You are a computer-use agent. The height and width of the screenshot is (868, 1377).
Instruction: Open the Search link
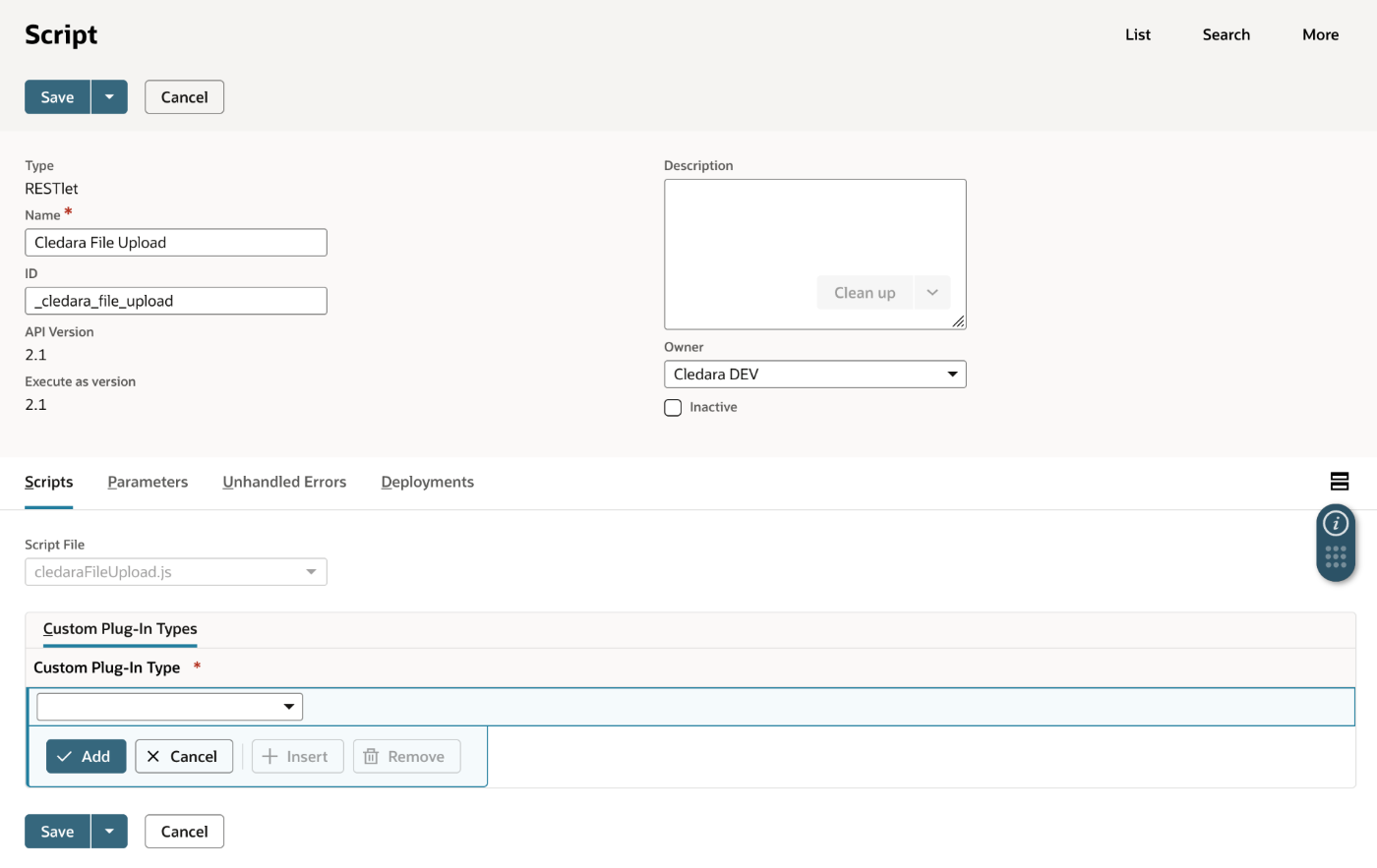tap(1227, 34)
